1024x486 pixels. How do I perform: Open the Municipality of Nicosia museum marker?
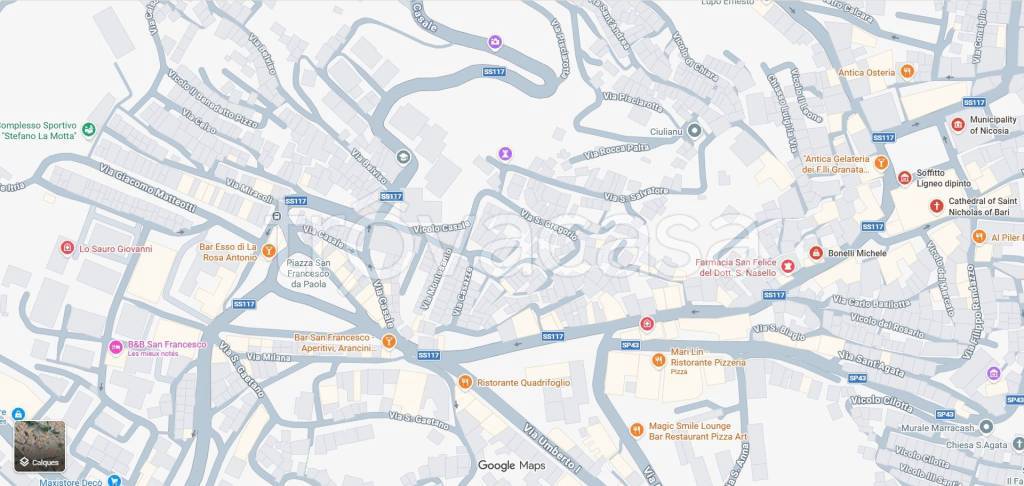coord(958,125)
